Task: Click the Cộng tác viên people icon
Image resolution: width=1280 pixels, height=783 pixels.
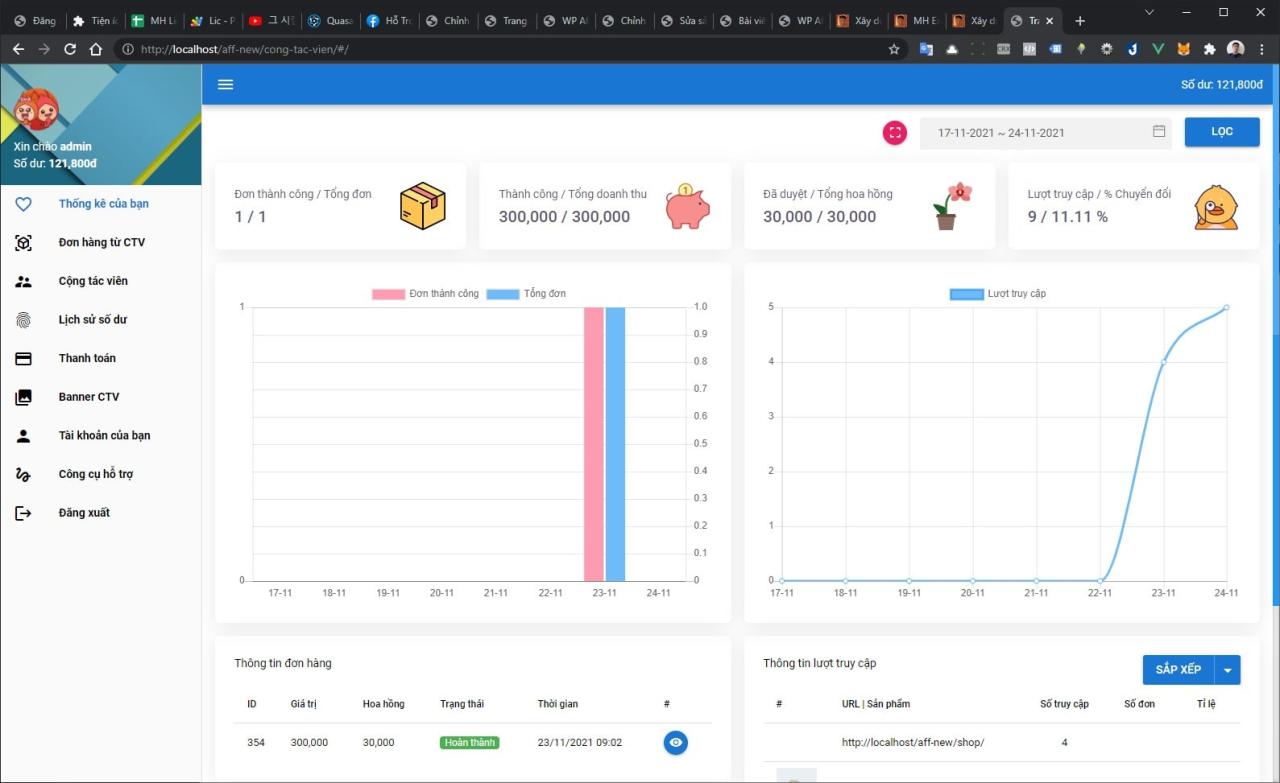Action: [x=23, y=281]
